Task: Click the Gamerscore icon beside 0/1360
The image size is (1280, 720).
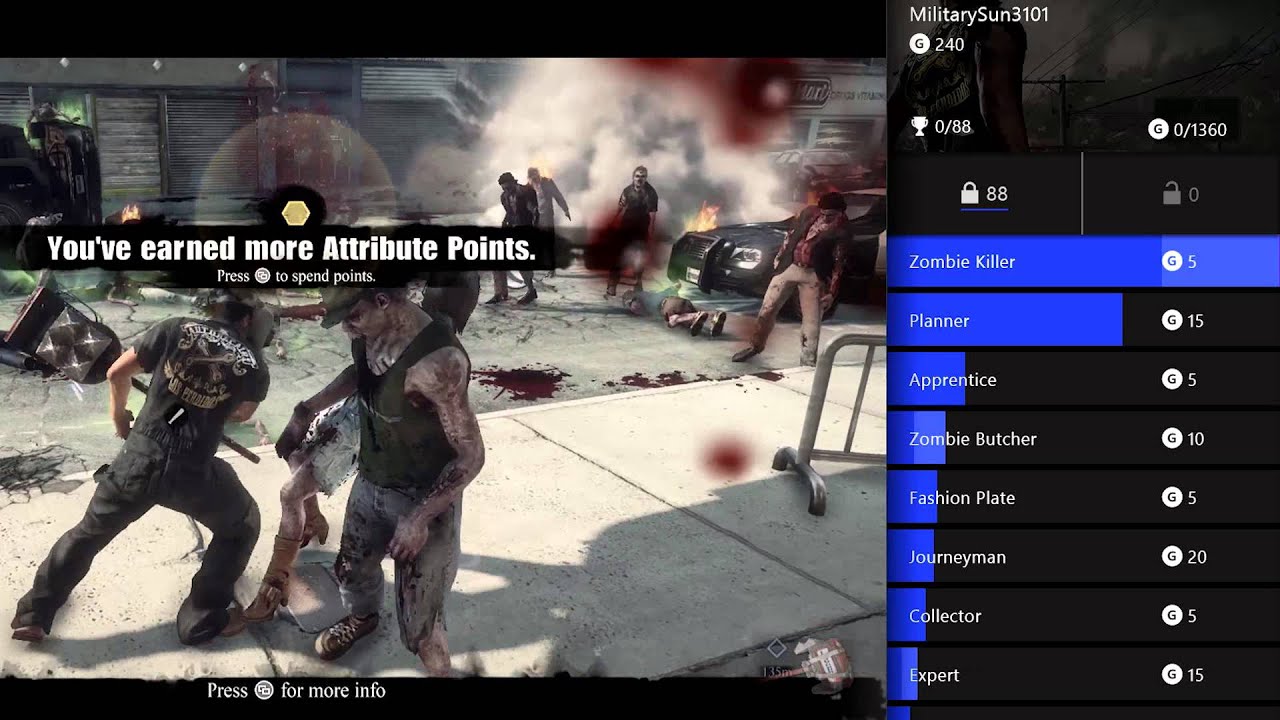Action: point(1158,129)
